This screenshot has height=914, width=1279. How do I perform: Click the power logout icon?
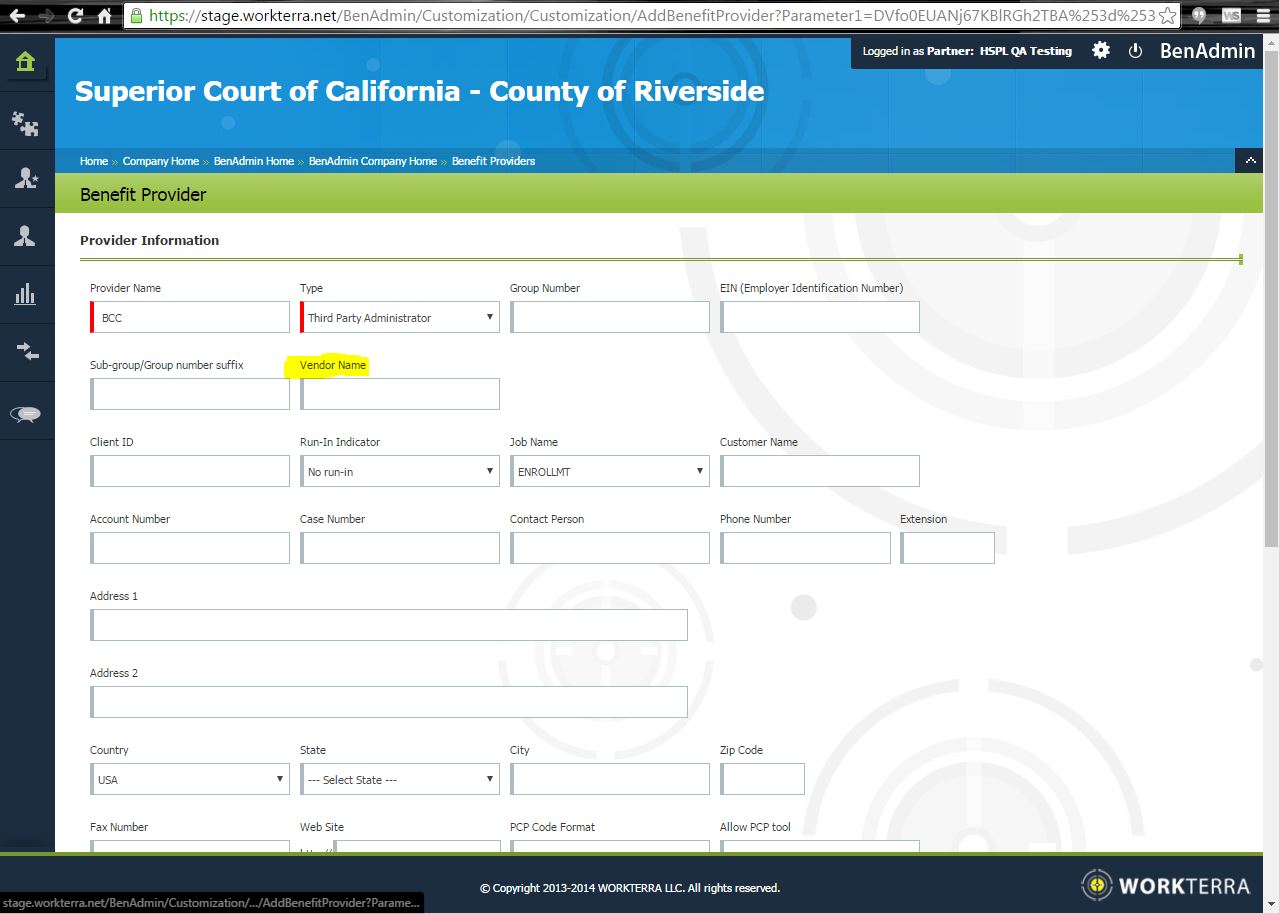pos(1135,50)
